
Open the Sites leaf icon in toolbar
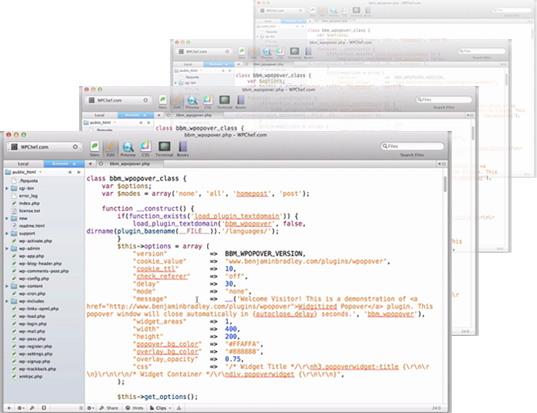pyautogui.click(x=95, y=147)
